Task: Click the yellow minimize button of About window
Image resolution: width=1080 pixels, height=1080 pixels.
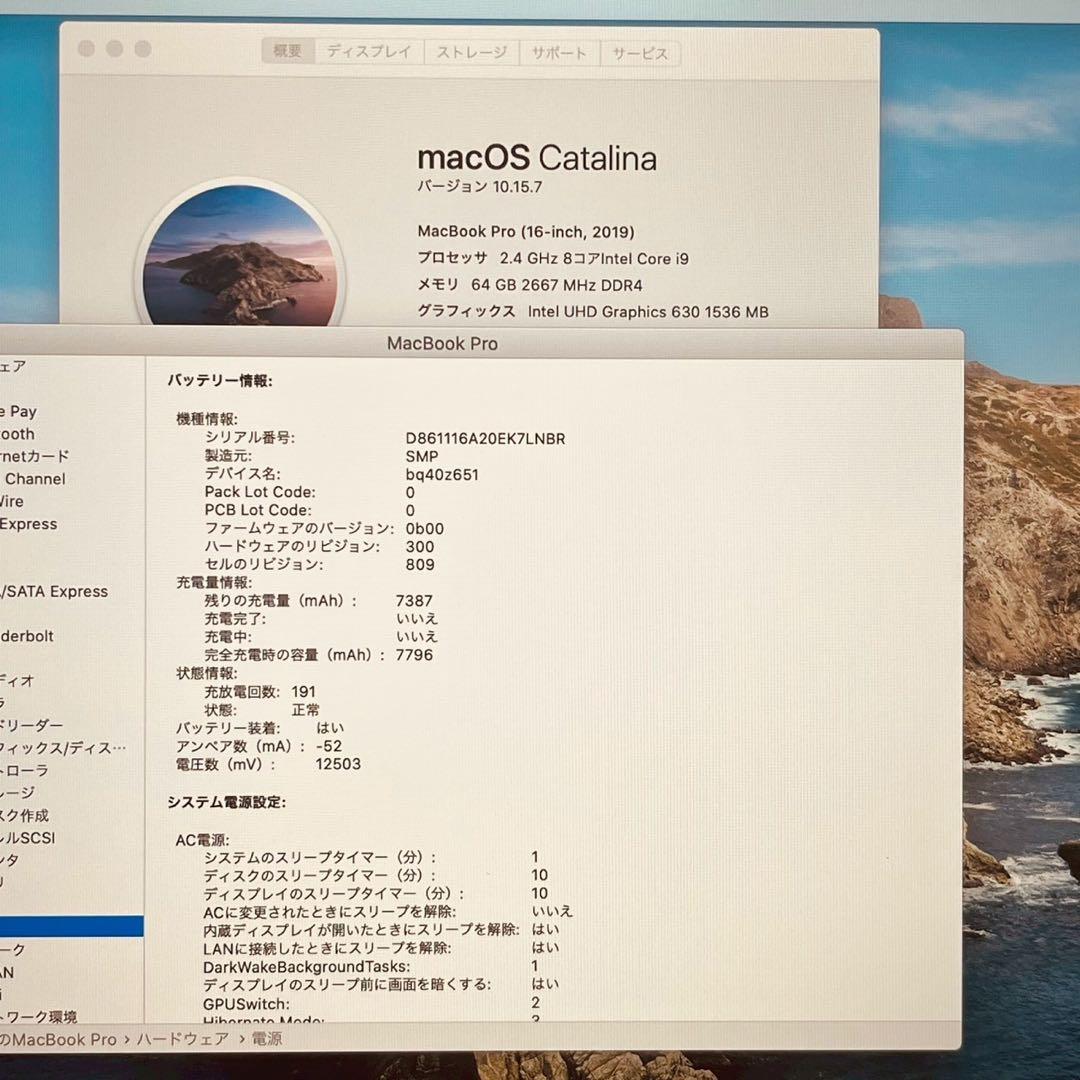Action: 114,49
